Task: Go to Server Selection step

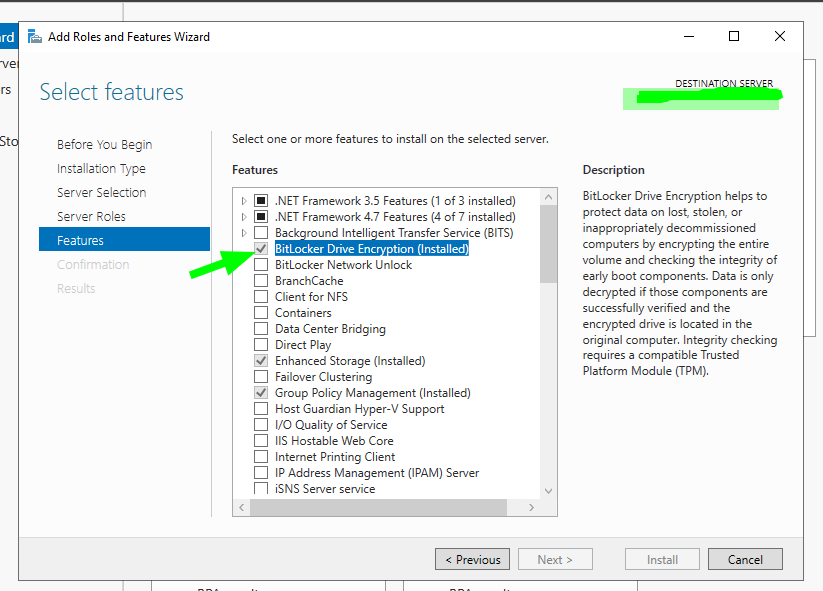Action: (x=101, y=193)
